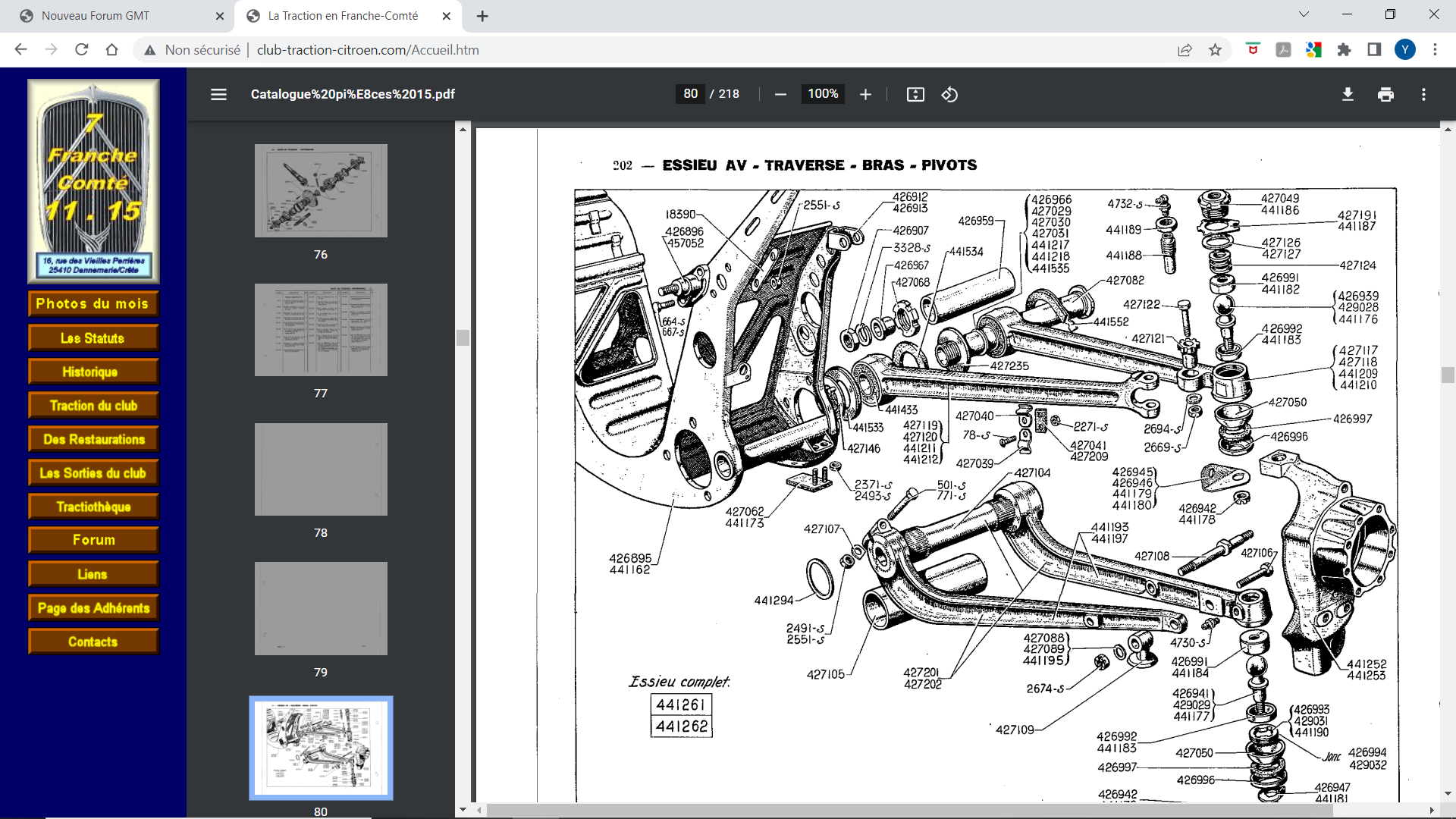This screenshot has height=819, width=1456.
Task: Toggle the browser side panel
Action: 1374,50
